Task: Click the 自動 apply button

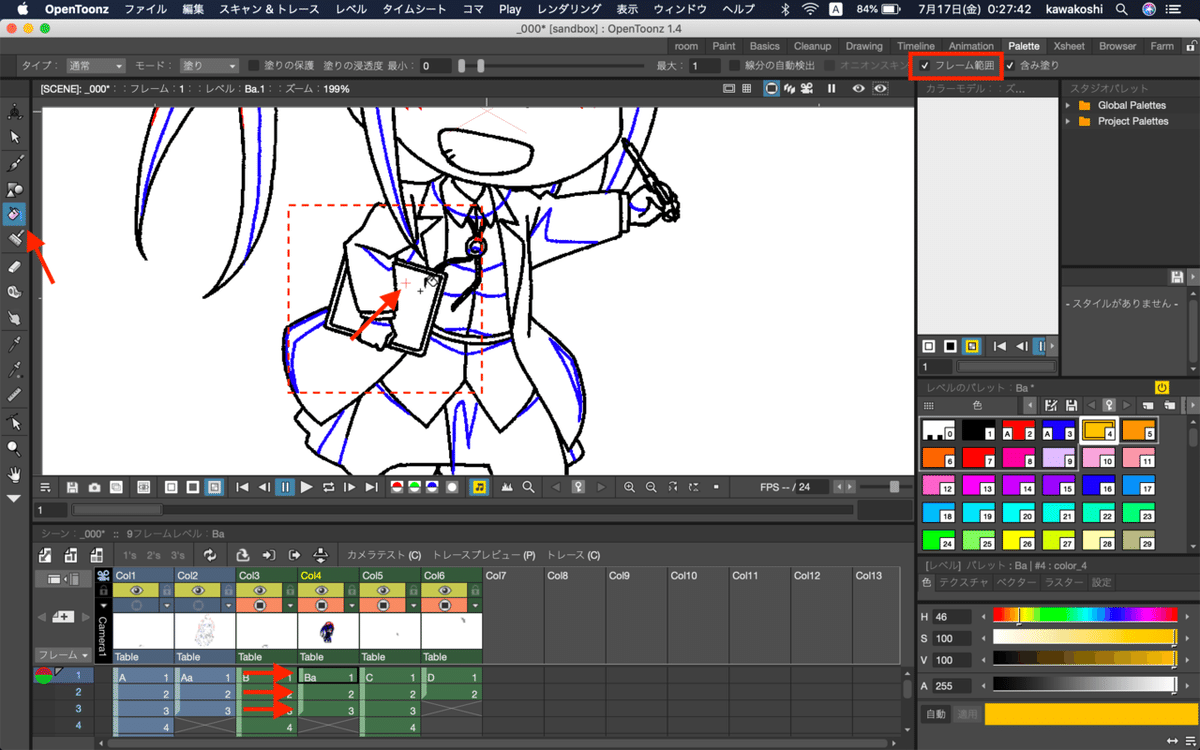Action: 935,715
